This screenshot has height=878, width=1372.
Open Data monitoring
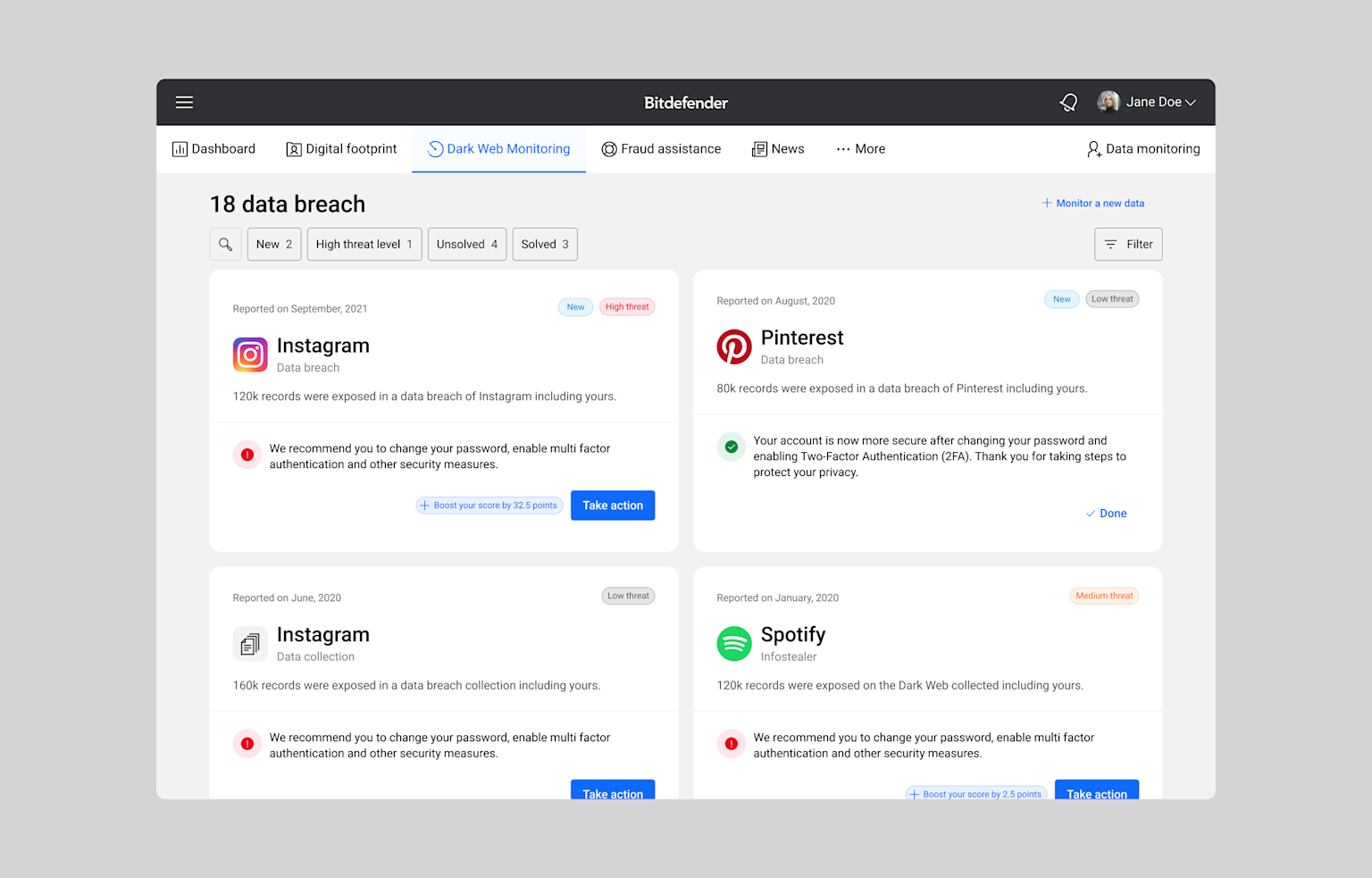[x=1143, y=149]
